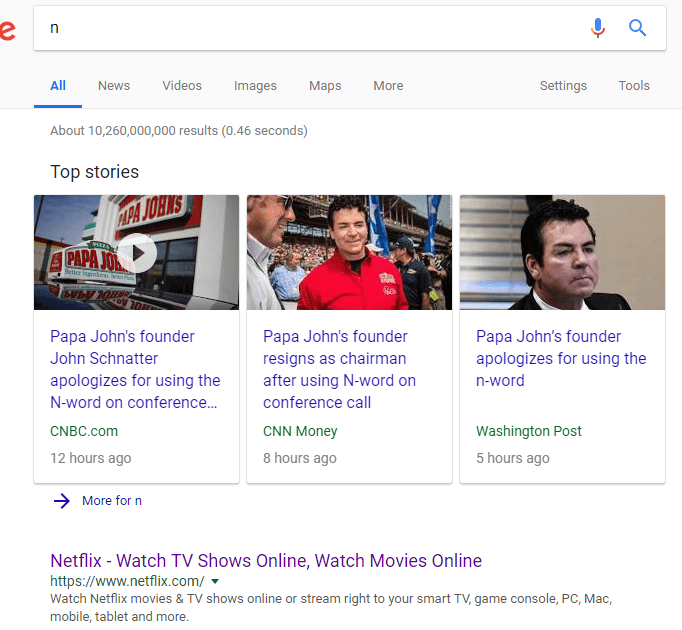Click the '5 hours ago' timestamp
Viewport: 682px width, 630px height.
(513, 458)
